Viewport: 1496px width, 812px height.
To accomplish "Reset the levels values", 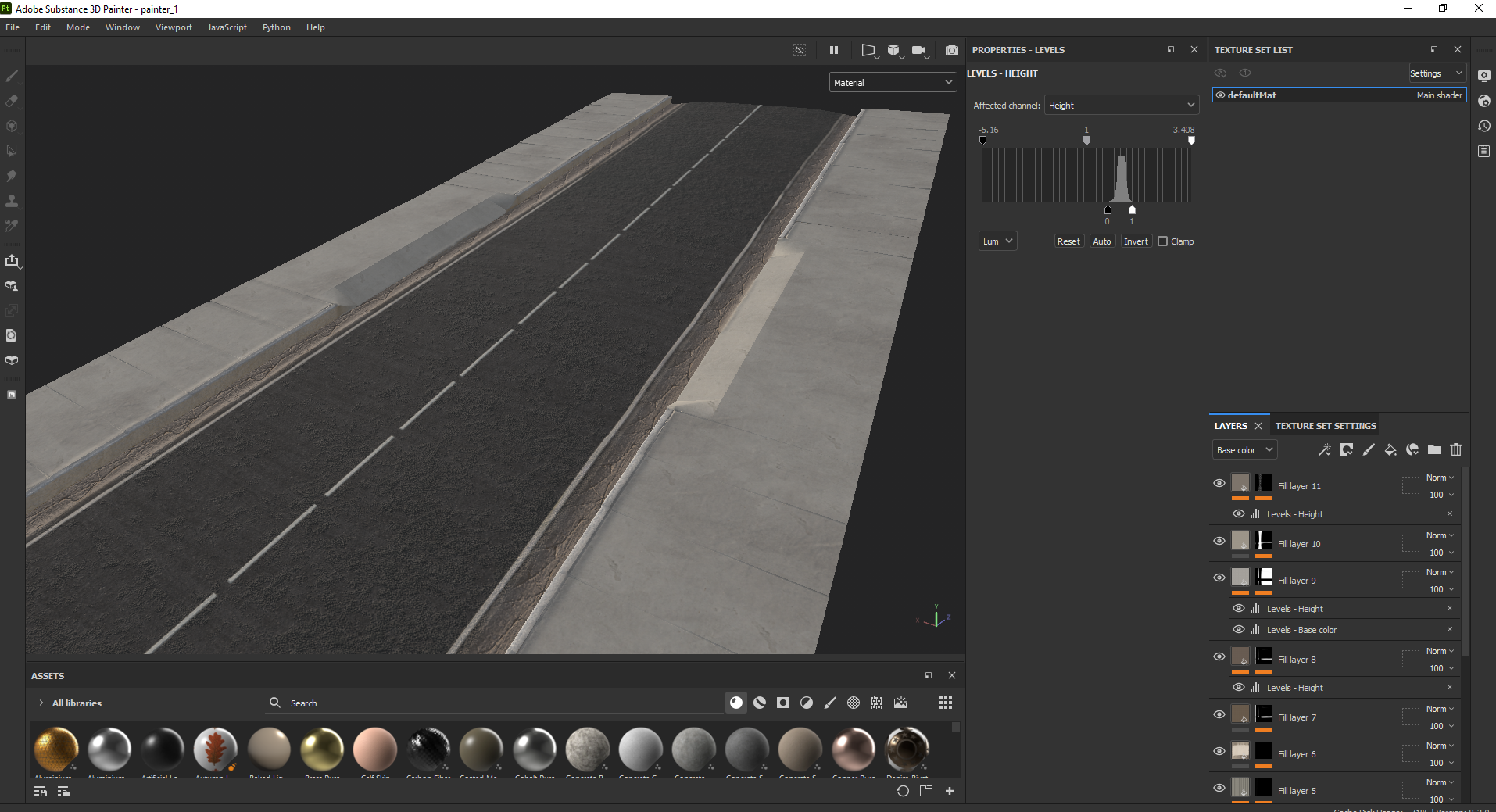I will click(1068, 241).
